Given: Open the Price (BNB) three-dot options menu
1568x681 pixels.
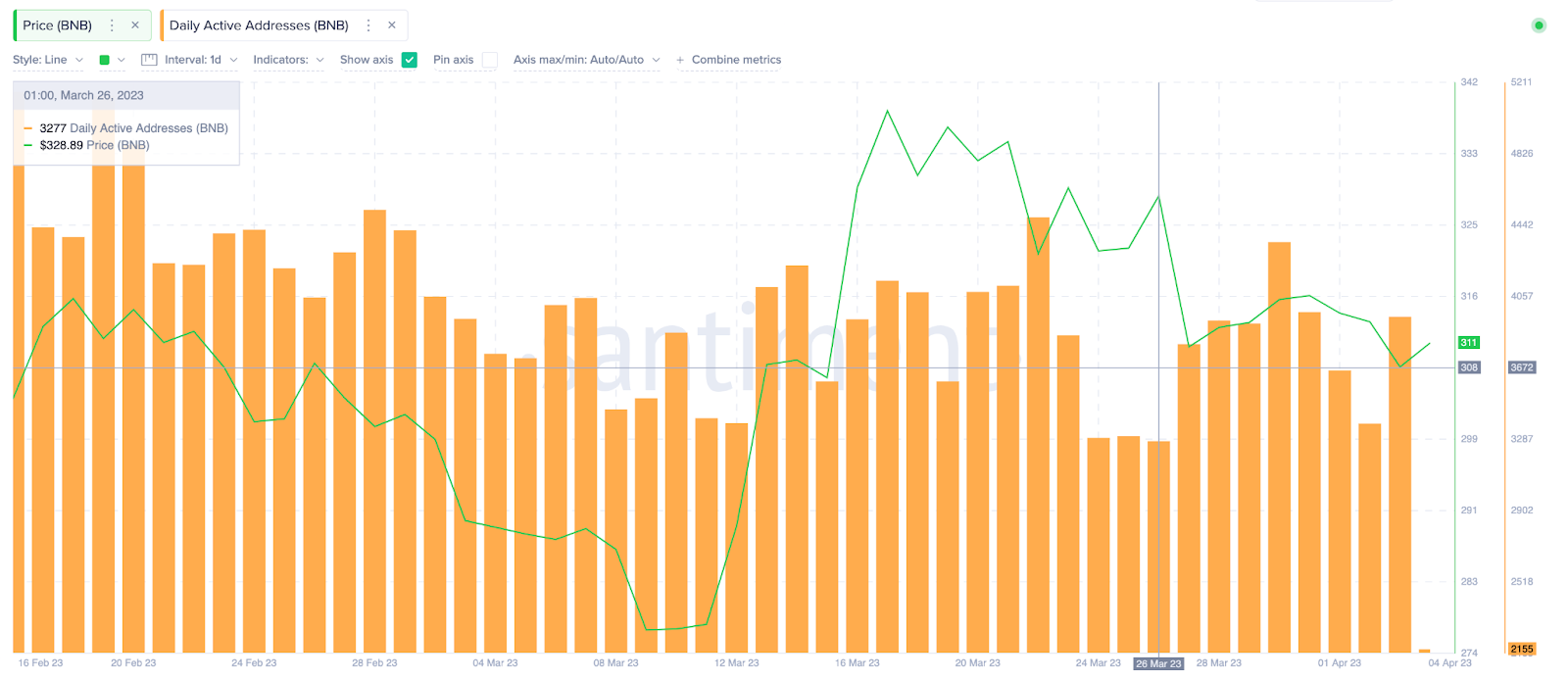Looking at the screenshot, I should (112, 25).
